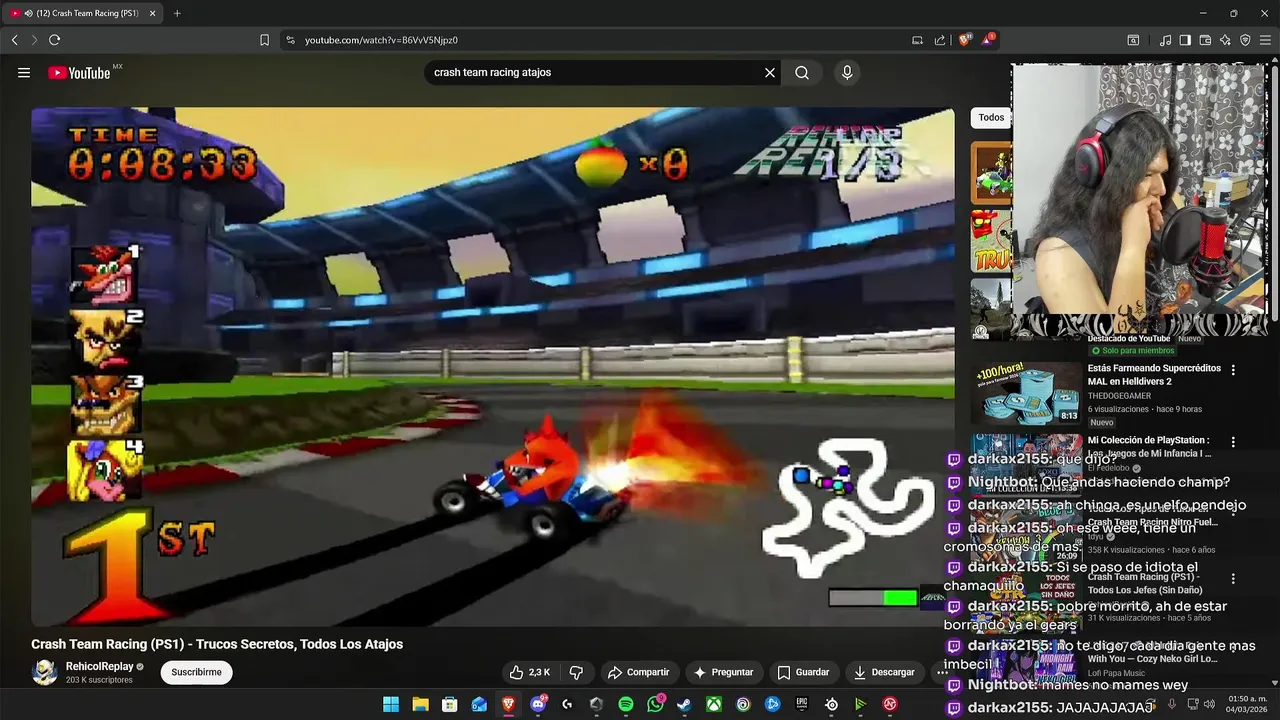Viewport: 1280px width, 720px height.
Task: Clear the search text with X
Action: point(770,72)
